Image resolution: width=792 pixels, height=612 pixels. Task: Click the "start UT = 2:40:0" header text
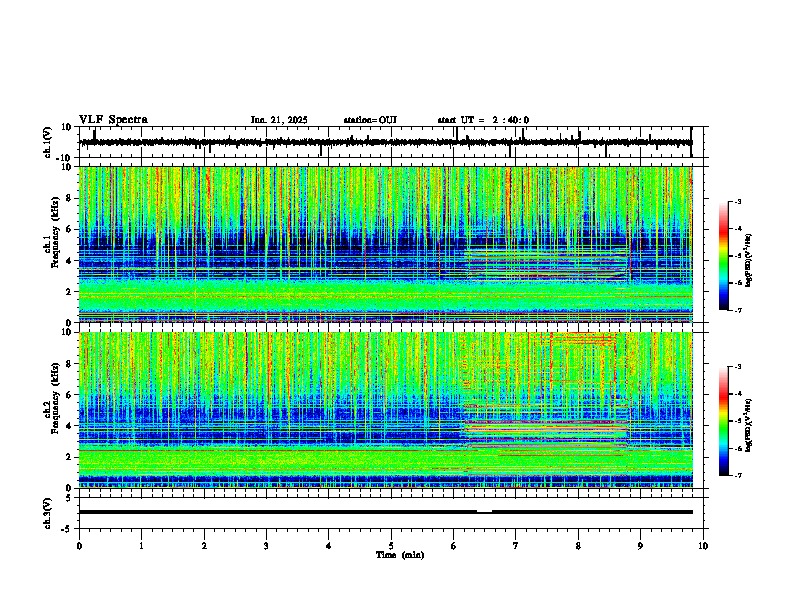[483, 120]
